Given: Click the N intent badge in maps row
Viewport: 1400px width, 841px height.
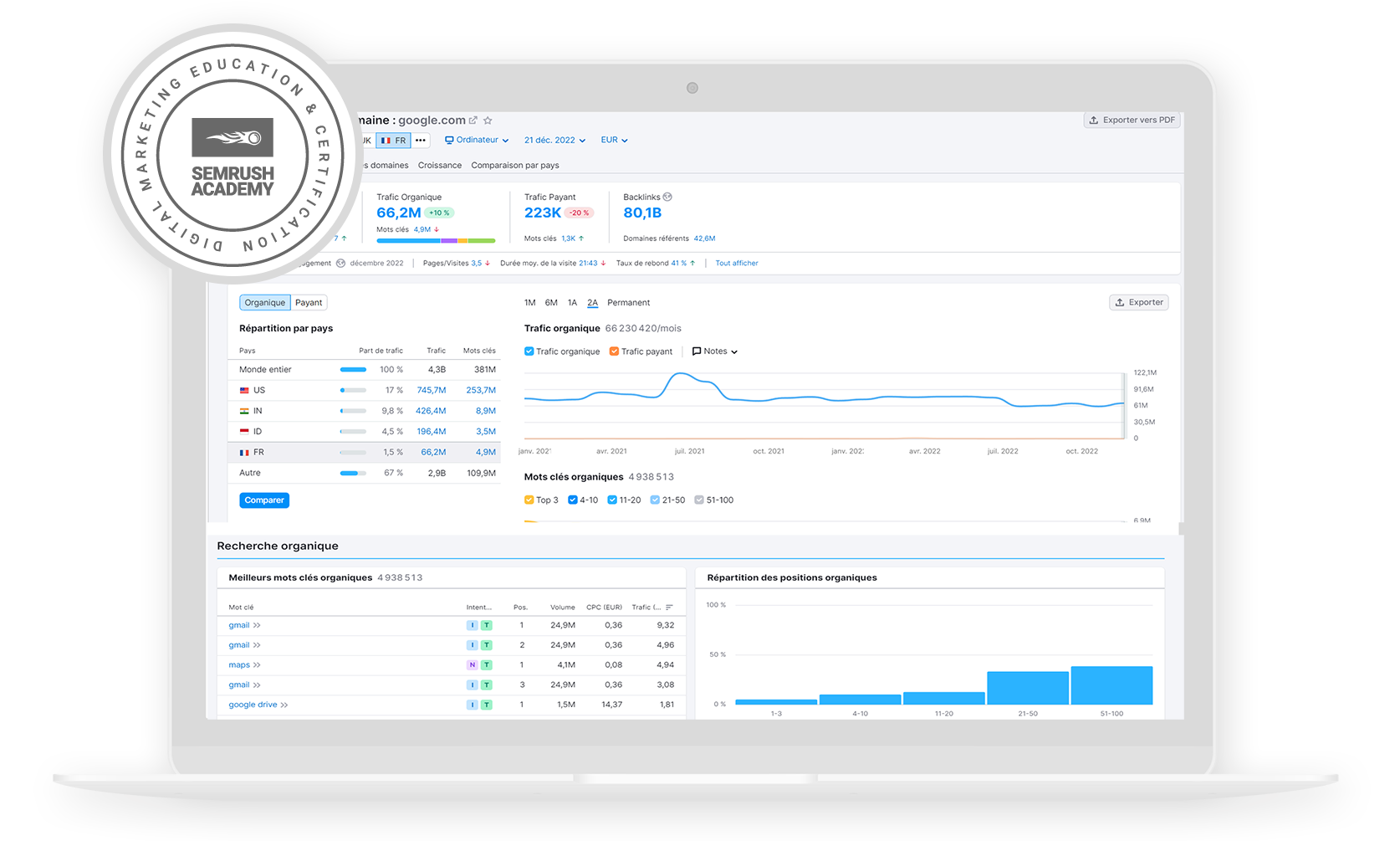Looking at the screenshot, I should (473, 665).
